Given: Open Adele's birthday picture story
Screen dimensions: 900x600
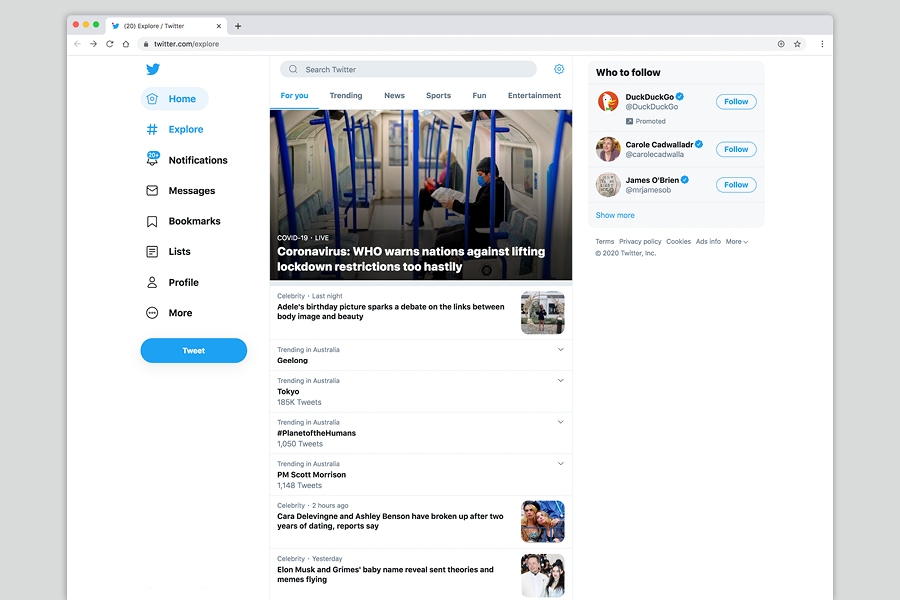Looking at the screenshot, I should 391,311.
